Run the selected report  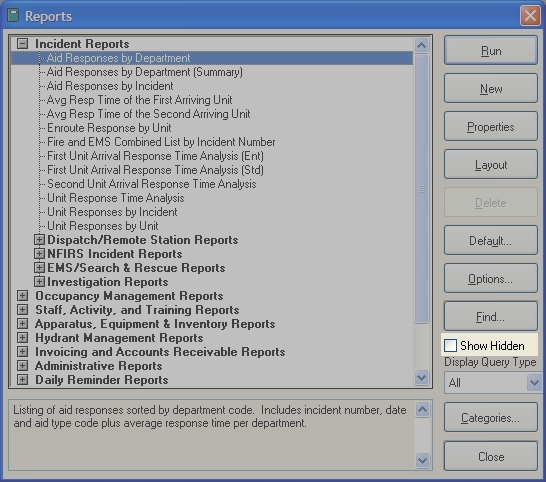coord(491,50)
